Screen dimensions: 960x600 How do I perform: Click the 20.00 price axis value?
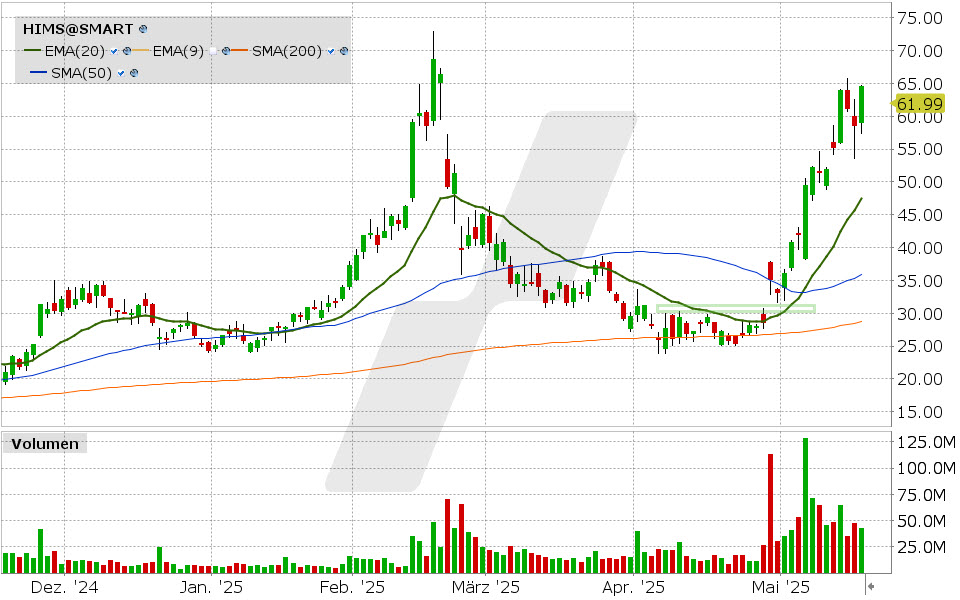920,380
